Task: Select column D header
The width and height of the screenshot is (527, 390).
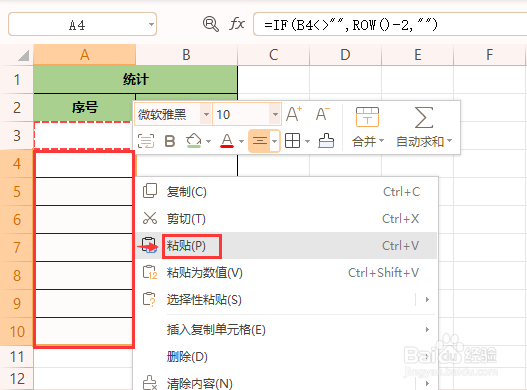Action: point(346,54)
